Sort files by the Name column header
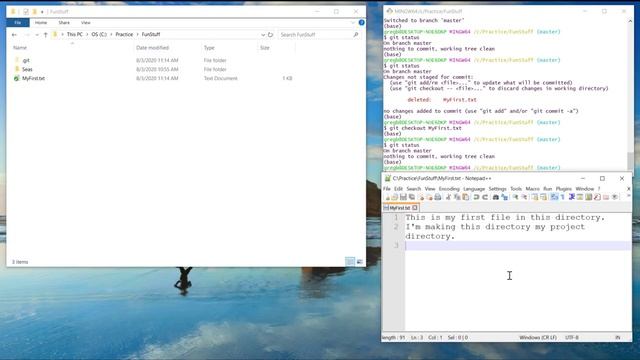Screen dimensions: 640x360 20,48
